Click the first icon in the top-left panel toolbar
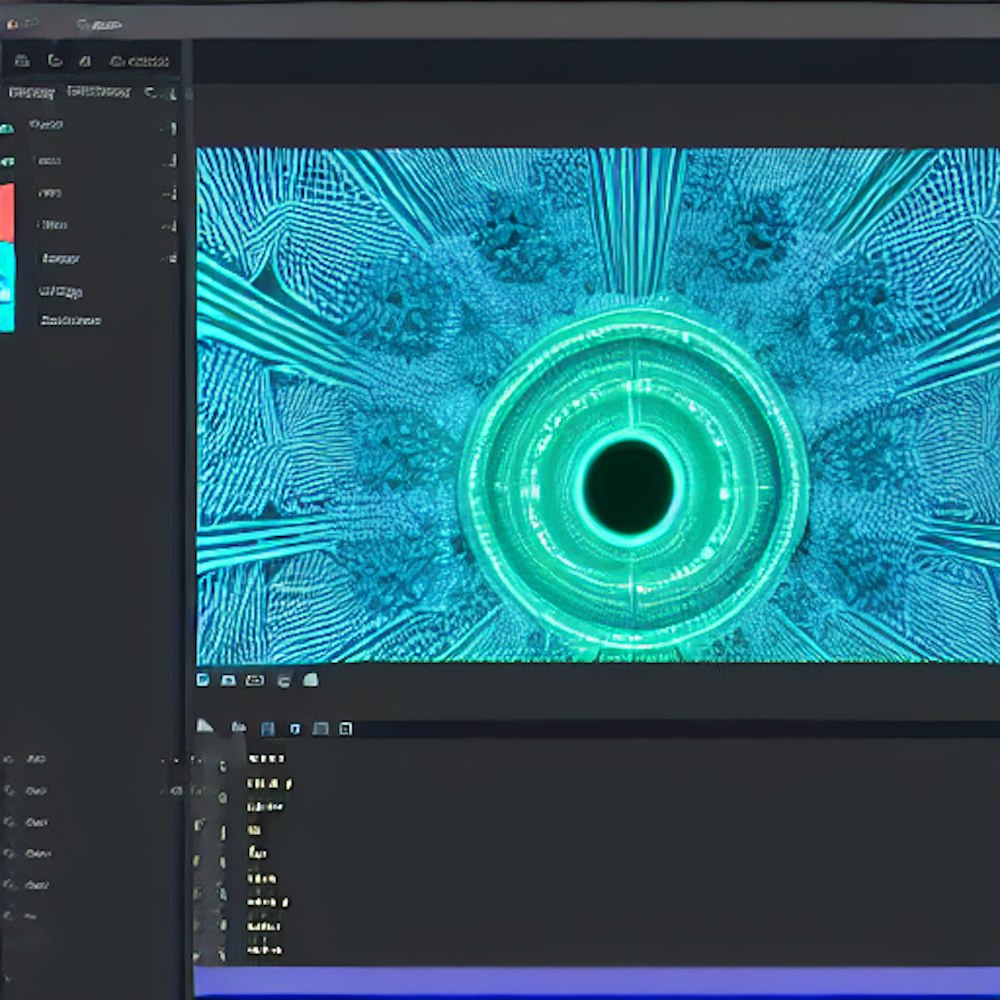The height and width of the screenshot is (1000, 1000). click(x=21, y=61)
